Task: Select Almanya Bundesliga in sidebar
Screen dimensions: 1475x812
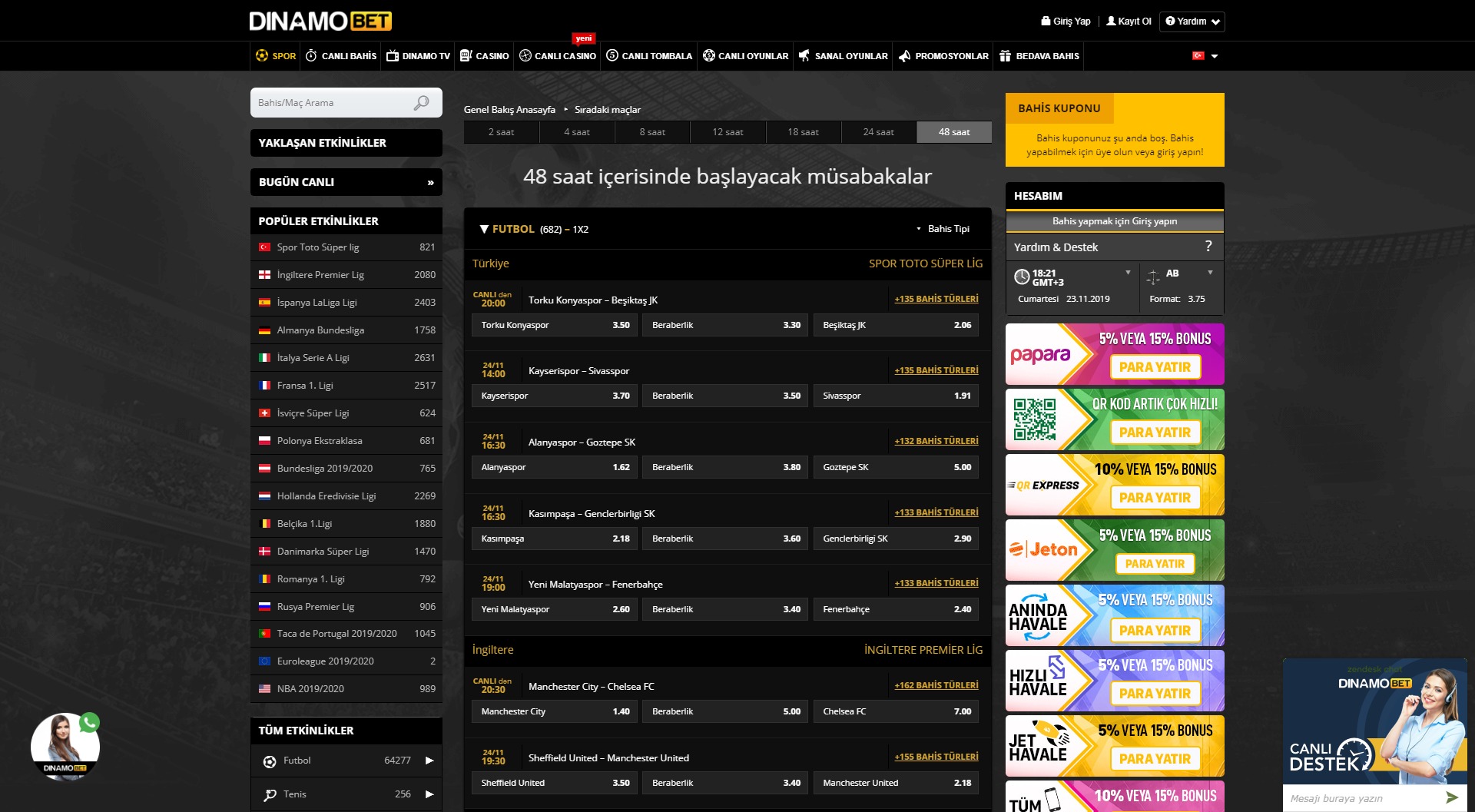Action: (346, 330)
